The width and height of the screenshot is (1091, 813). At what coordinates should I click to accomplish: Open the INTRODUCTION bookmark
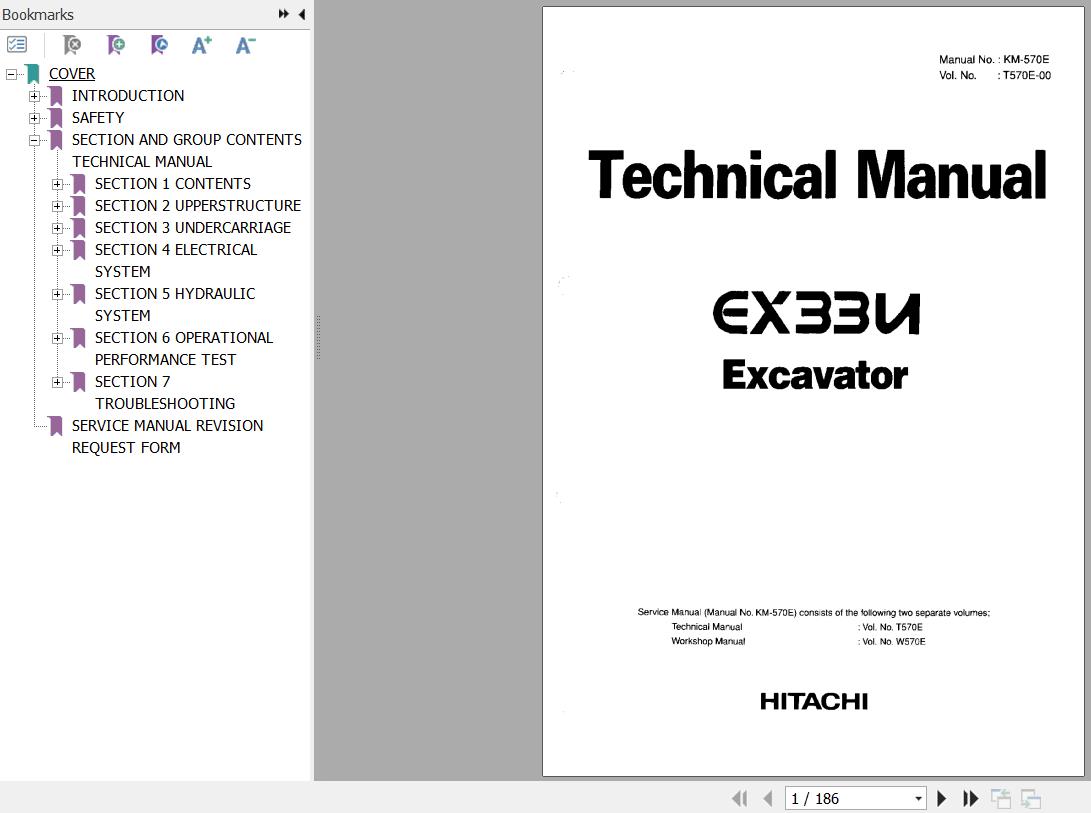[128, 96]
